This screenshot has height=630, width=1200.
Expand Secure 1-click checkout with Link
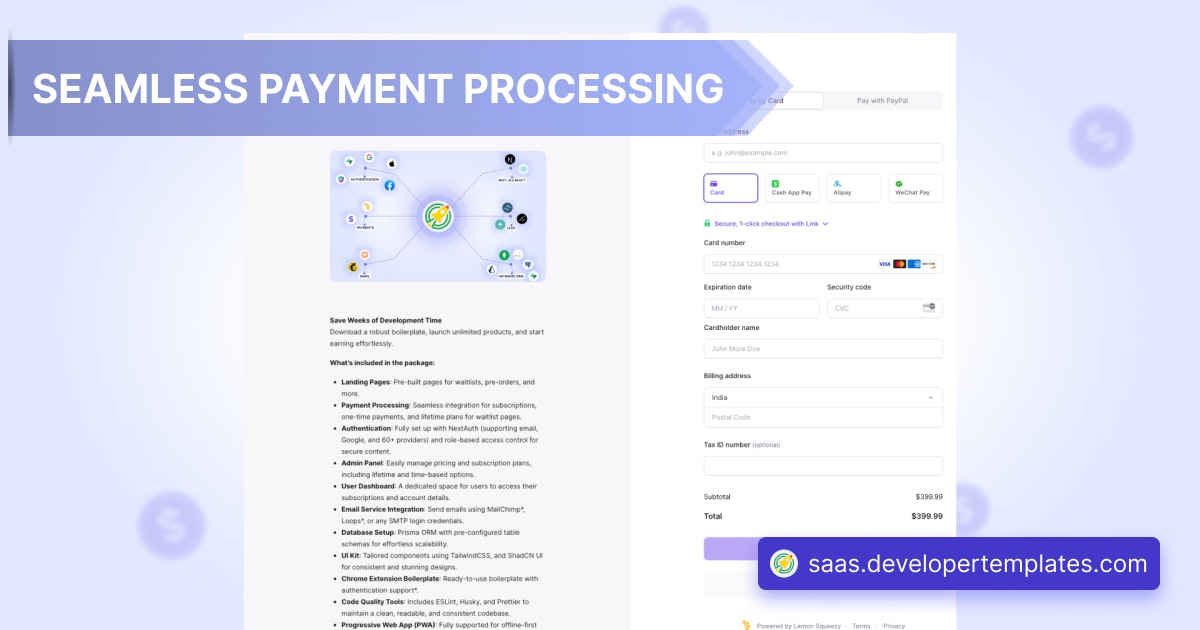(766, 224)
